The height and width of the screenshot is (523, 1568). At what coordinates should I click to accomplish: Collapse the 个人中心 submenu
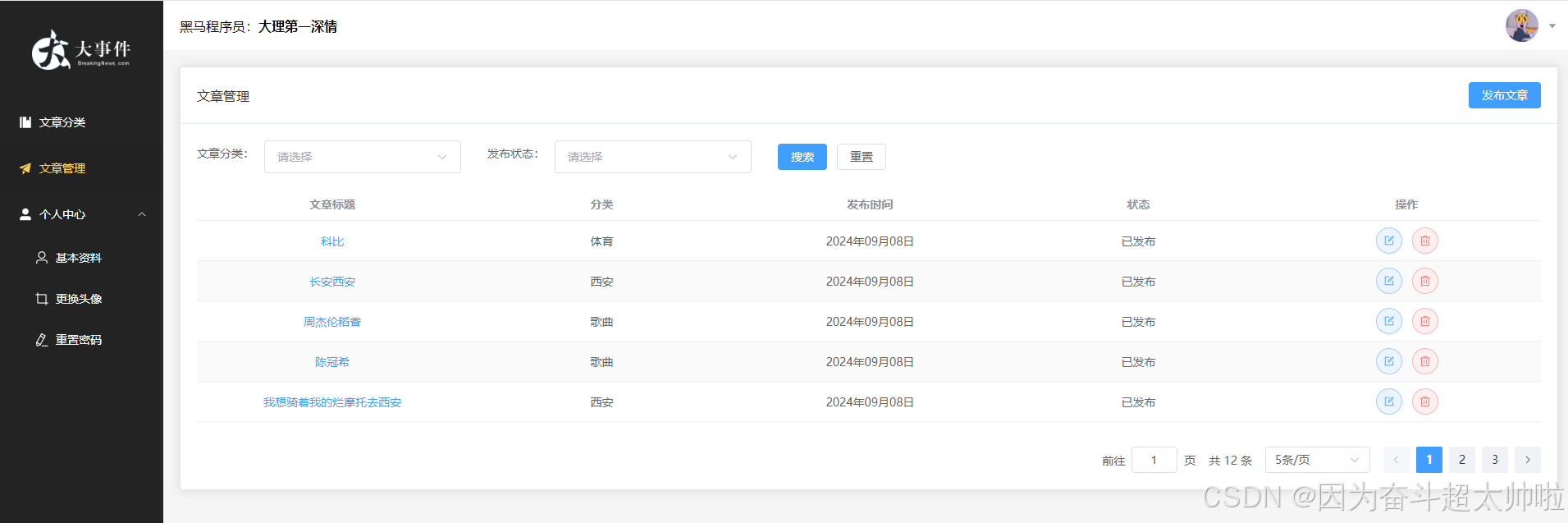coord(81,214)
